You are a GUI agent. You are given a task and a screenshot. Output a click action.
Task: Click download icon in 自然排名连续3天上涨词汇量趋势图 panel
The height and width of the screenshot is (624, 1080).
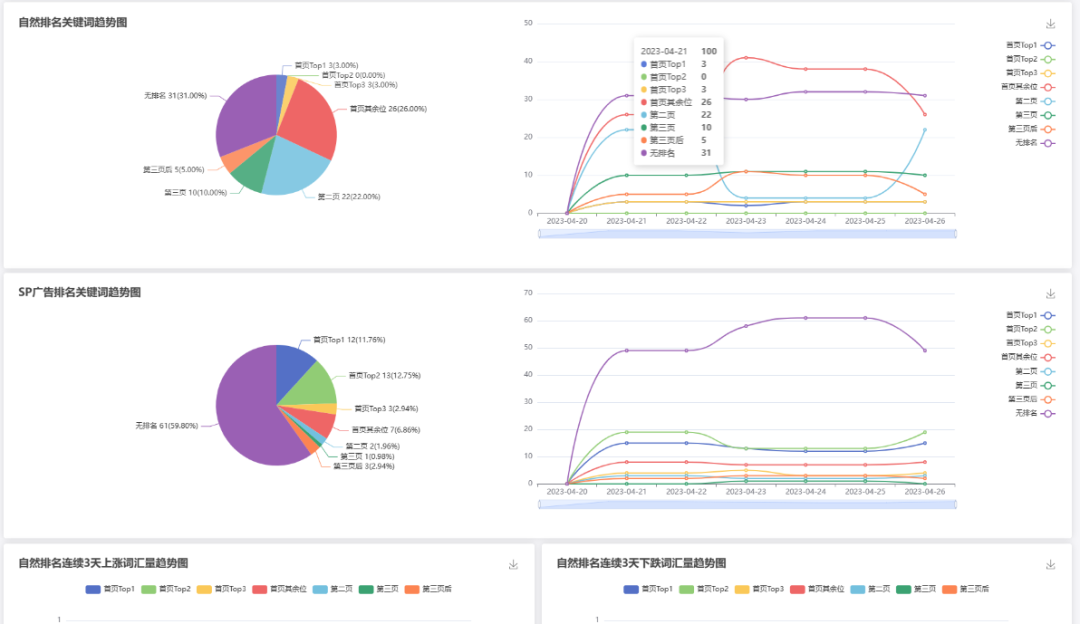coord(513,564)
